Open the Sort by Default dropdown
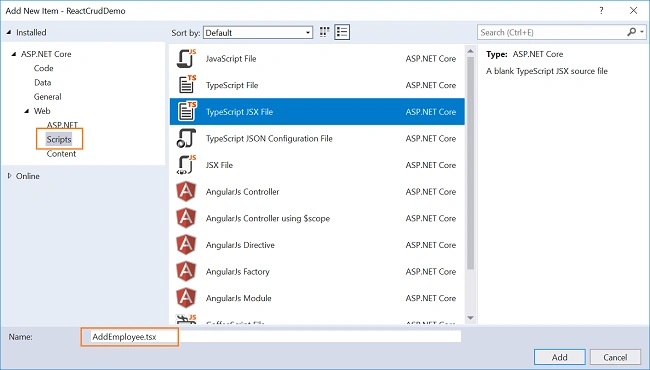Screen dimensions: 650x370 click(257, 33)
